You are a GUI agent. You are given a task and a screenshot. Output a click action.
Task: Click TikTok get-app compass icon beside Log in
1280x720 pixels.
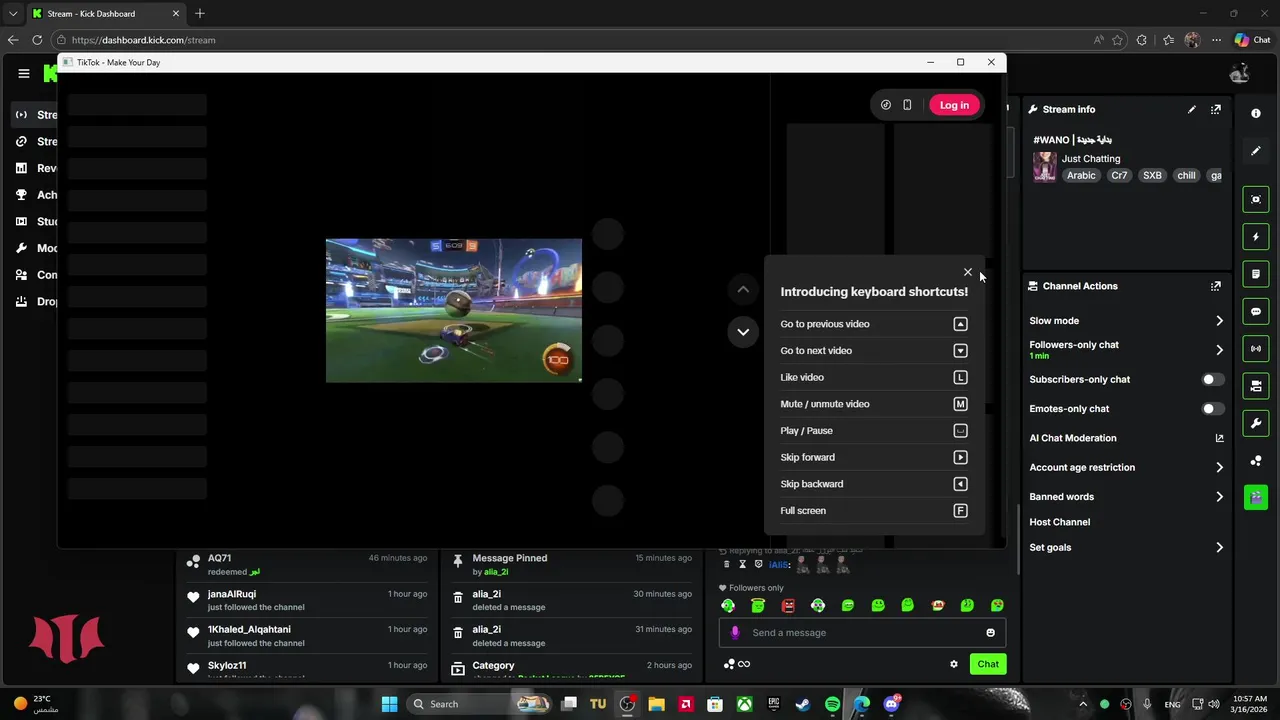tap(886, 105)
